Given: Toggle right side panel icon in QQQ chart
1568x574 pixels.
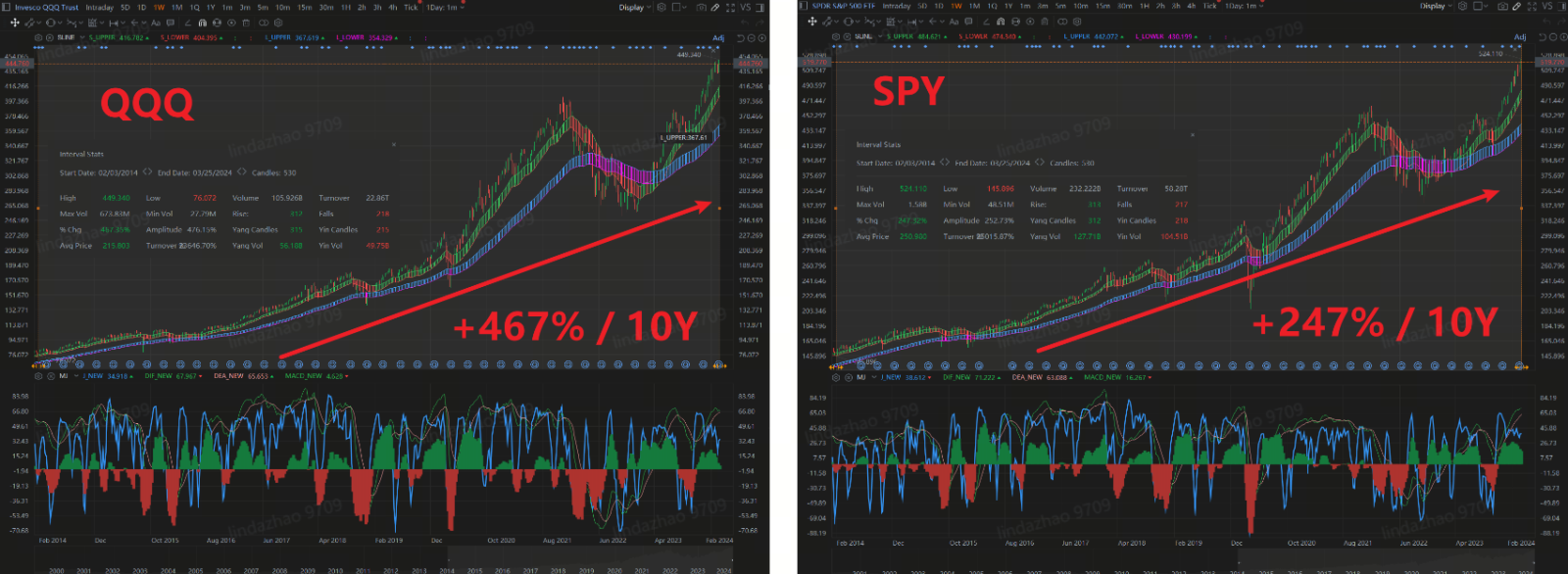Looking at the screenshot, I should (x=759, y=7).
